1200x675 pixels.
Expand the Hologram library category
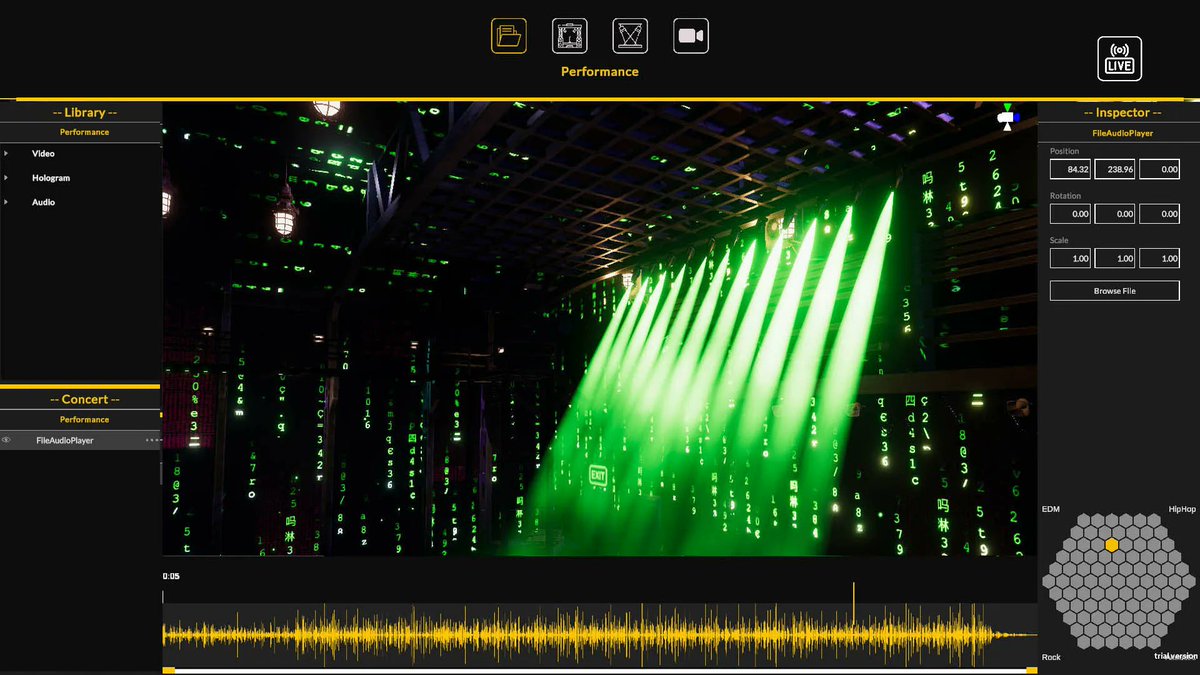[6, 178]
